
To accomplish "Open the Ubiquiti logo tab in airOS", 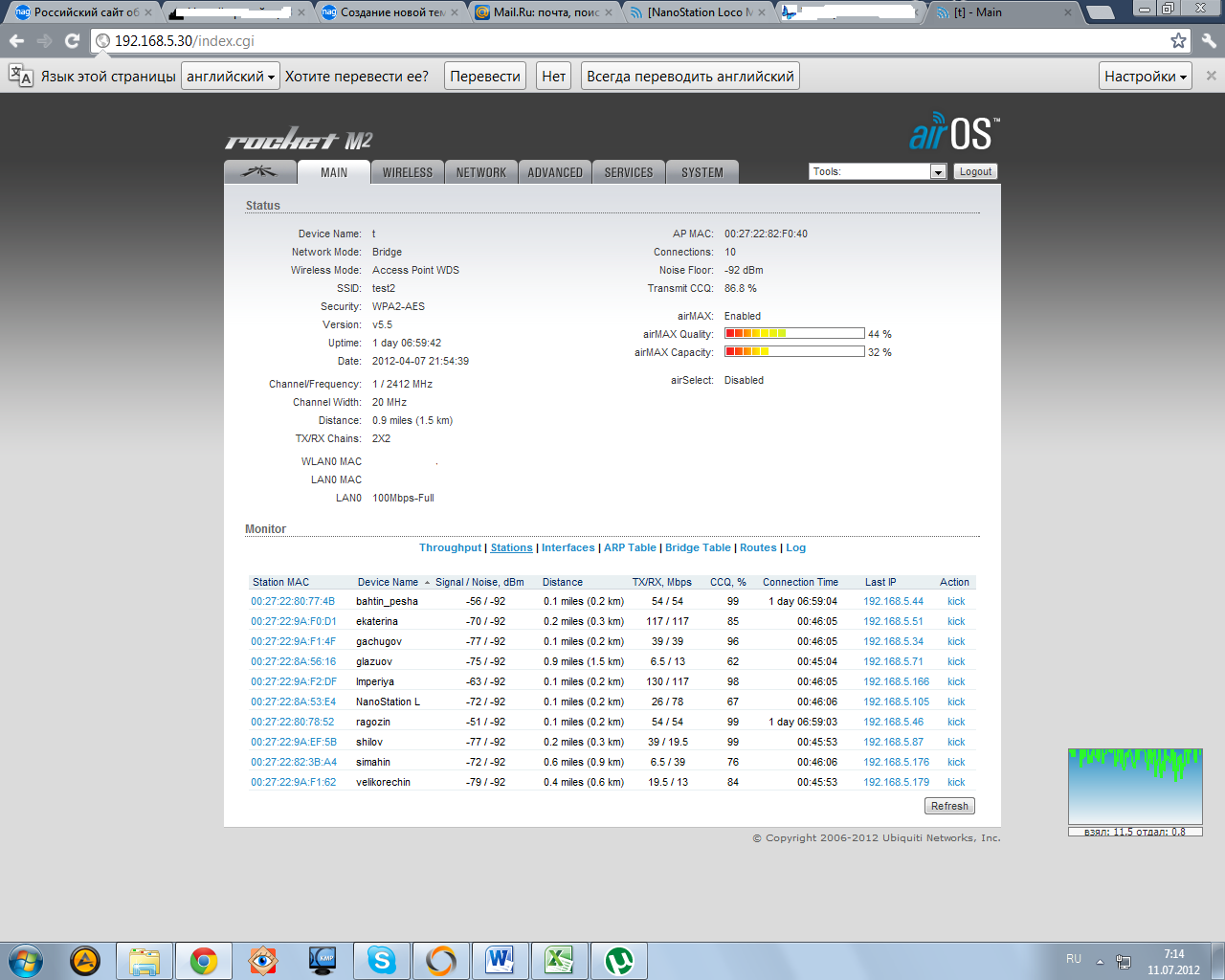I will 259,171.
